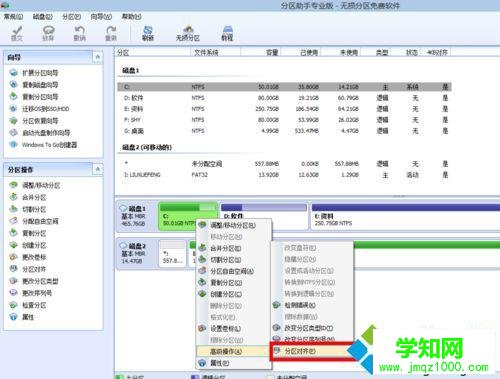Select 更改序列号 in the sidebar

pos(37,293)
